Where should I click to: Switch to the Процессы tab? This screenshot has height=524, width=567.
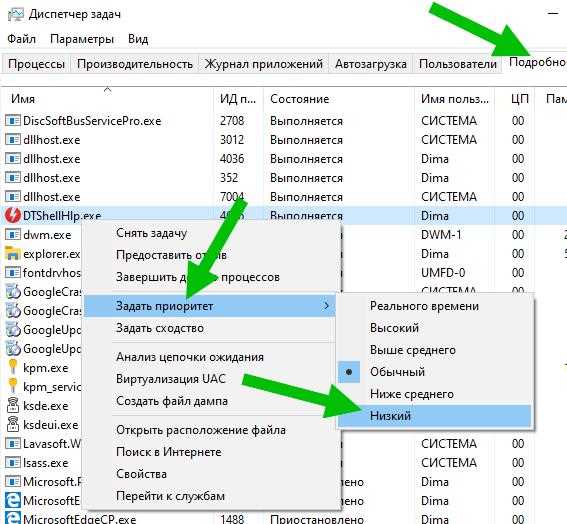click(36, 64)
